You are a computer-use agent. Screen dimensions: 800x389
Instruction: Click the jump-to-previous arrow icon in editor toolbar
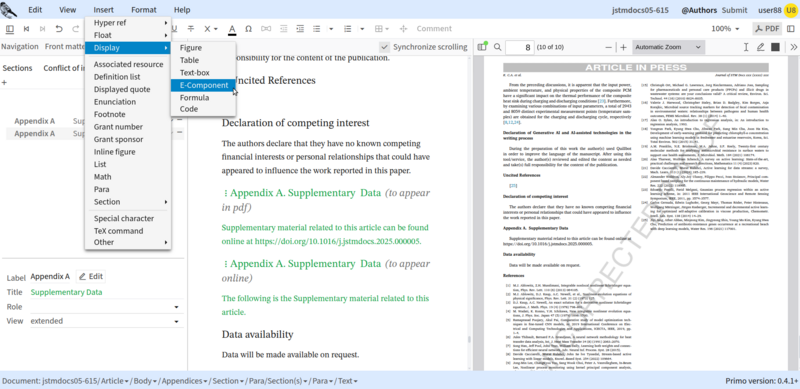26,29
